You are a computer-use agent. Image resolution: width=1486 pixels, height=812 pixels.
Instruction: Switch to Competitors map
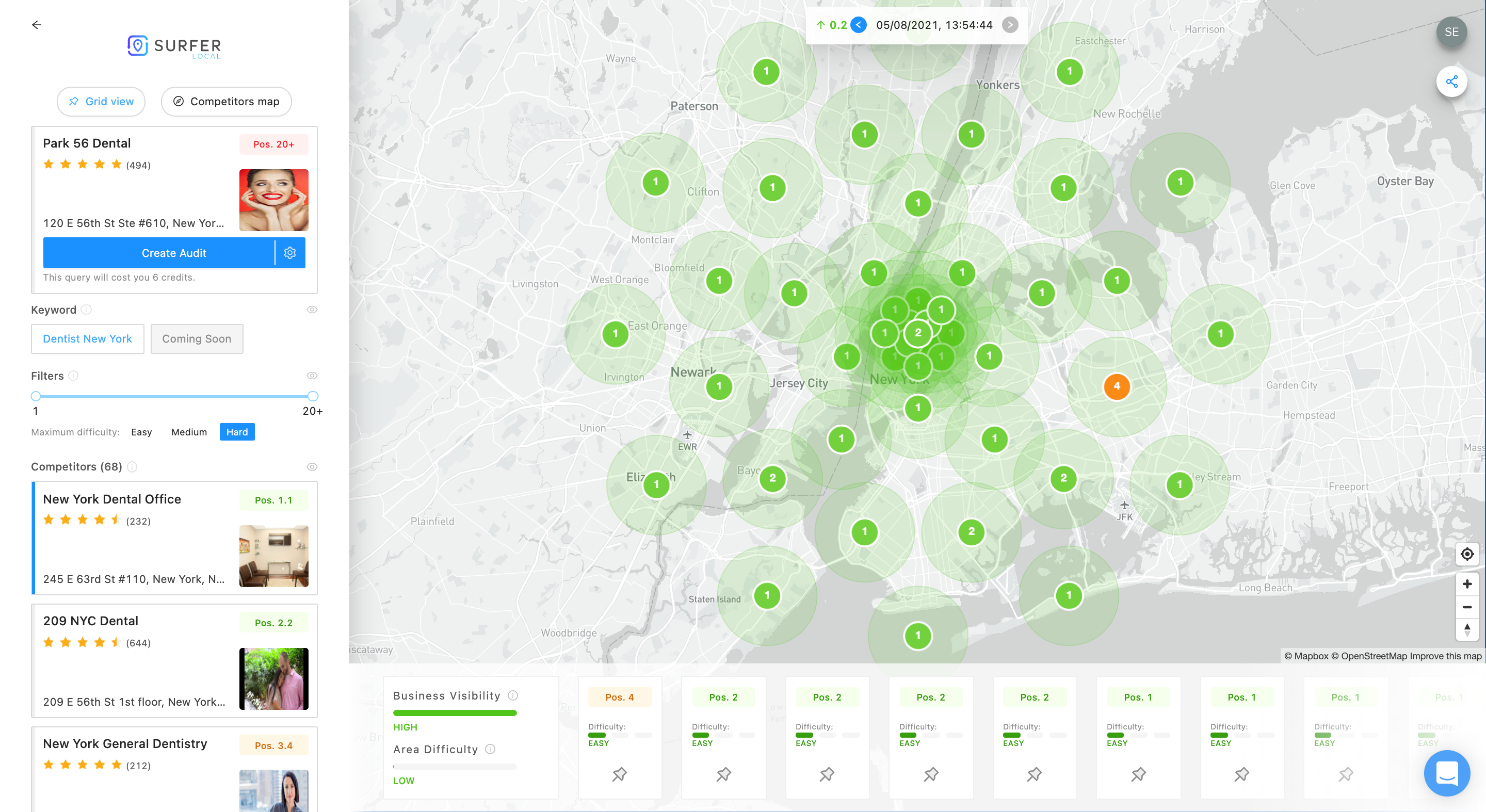(x=226, y=102)
